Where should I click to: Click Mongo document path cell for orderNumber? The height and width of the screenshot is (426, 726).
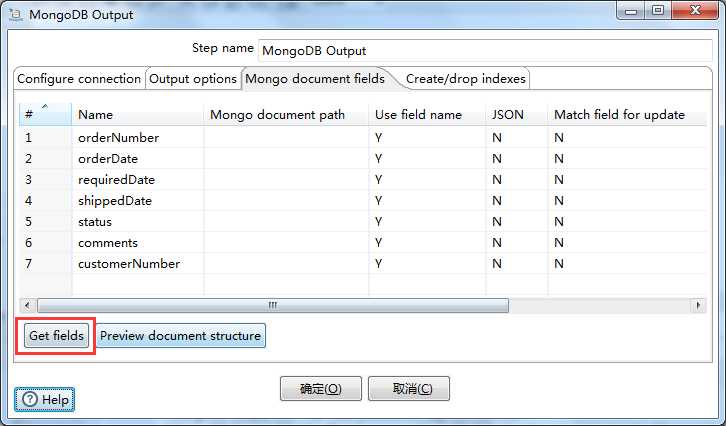pos(286,138)
